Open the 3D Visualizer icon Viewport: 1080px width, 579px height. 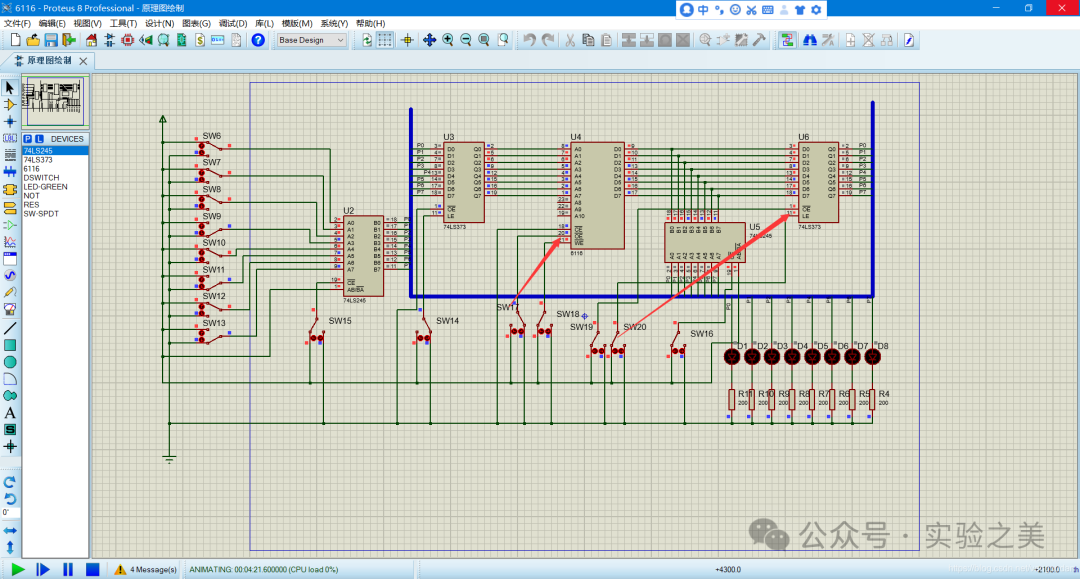click(x=145, y=41)
